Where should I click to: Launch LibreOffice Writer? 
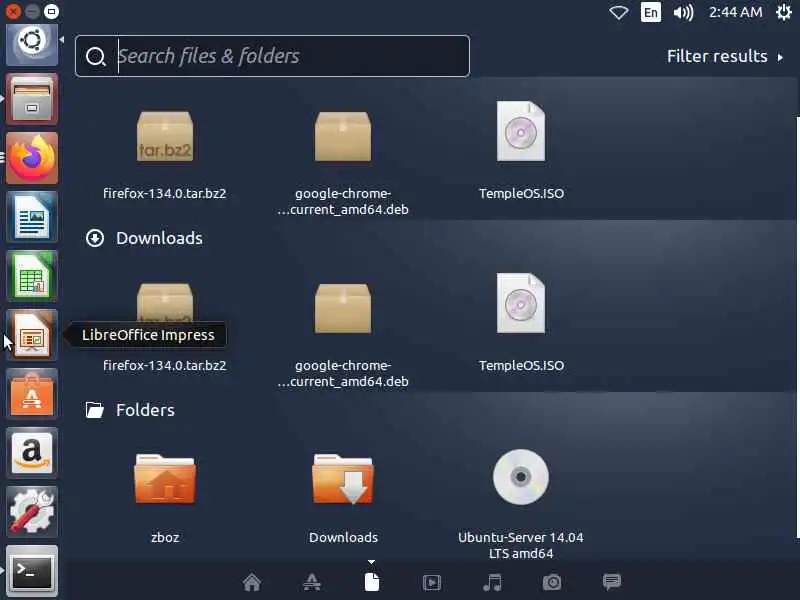coord(32,217)
